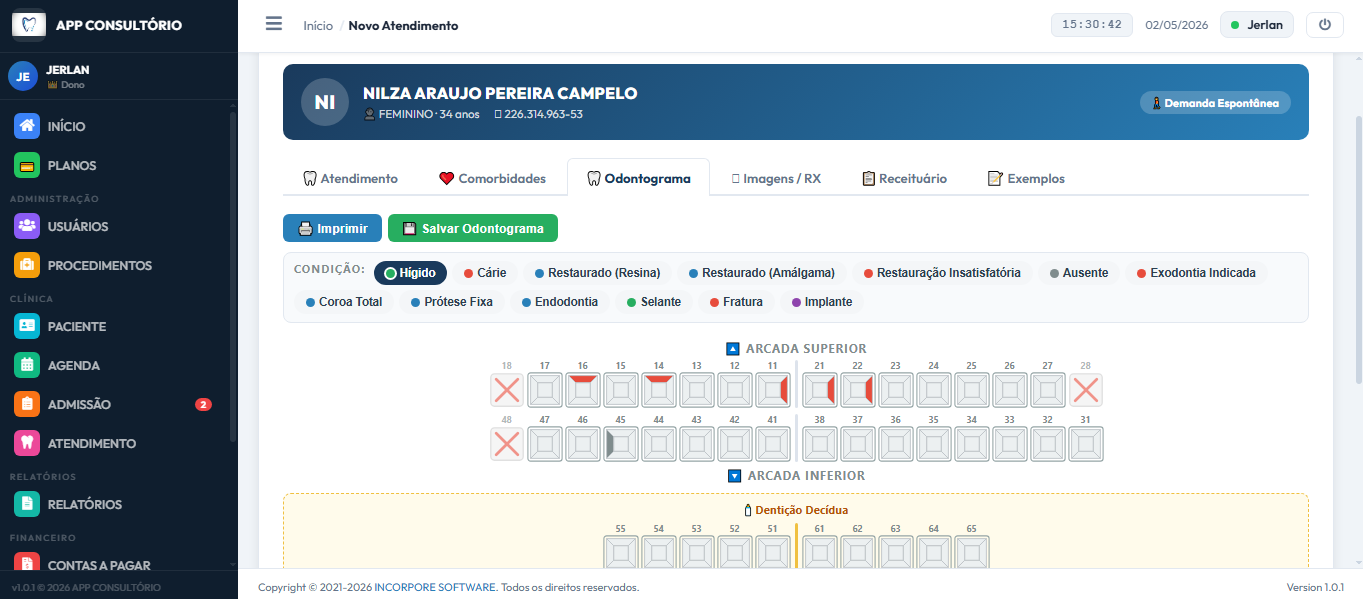Image resolution: width=1363 pixels, height=599 pixels.
Task: Open RELATÓRIOS document icon in sidebar
Action: [27, 504]
